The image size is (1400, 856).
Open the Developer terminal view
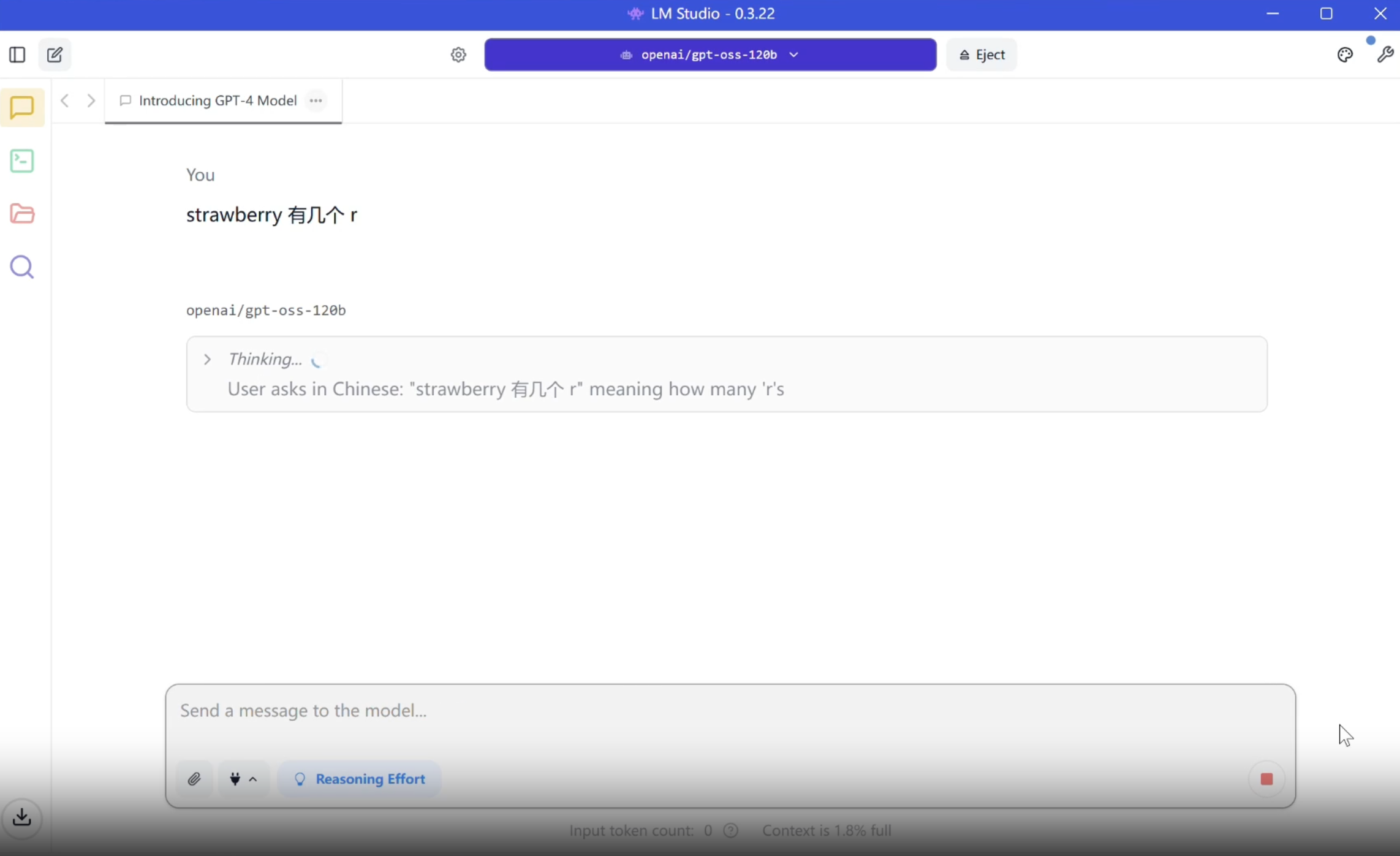point(22,161)
